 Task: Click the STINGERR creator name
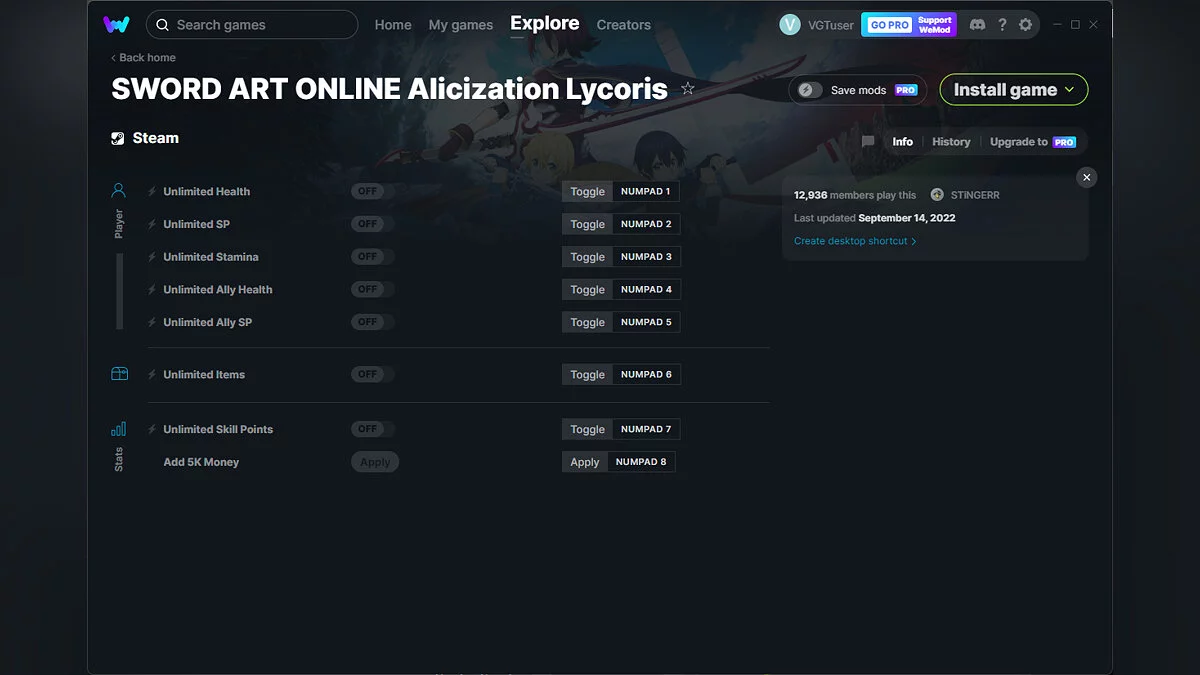pyautogui.click(x=975, y=195)
